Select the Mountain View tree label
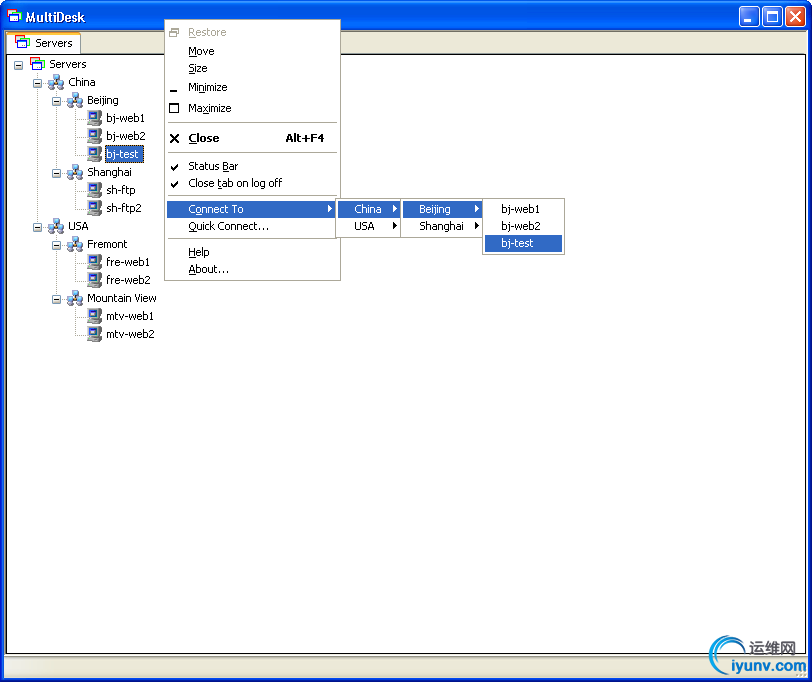 (x=122, y=298)
